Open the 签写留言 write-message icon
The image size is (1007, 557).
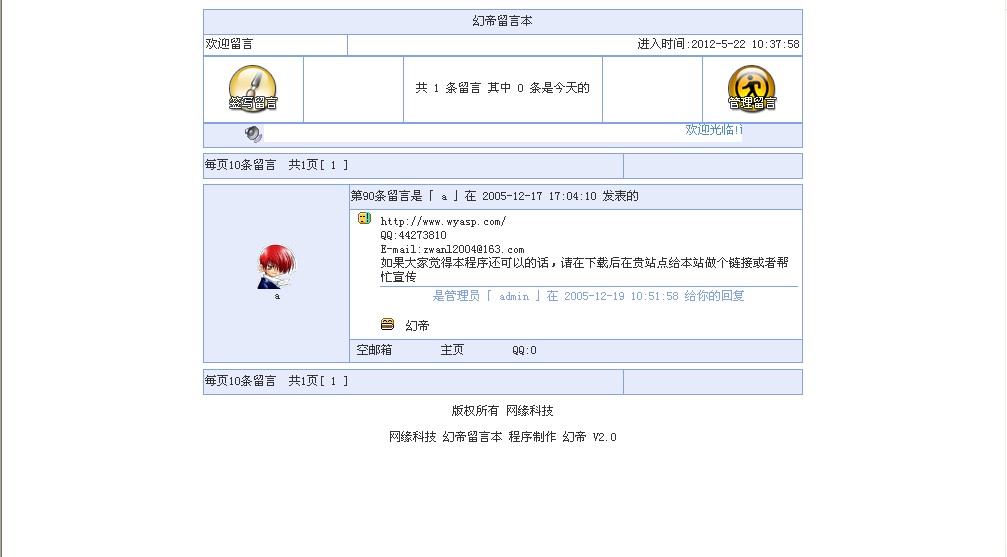click(x=253, y=89)
